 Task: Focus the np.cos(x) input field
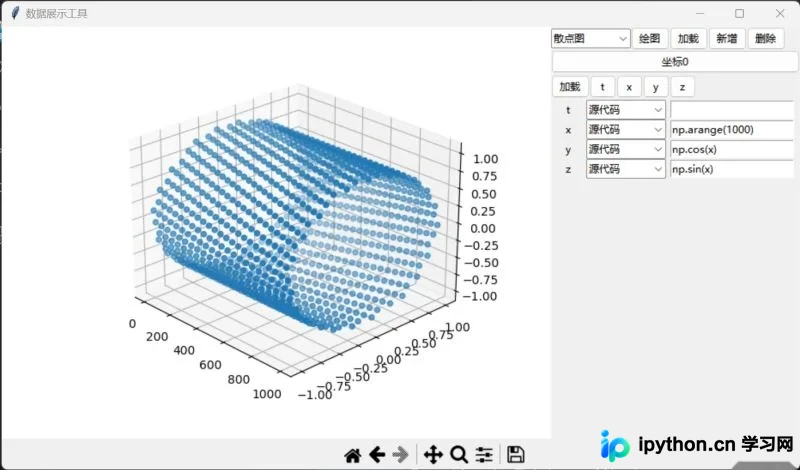point(732,150)
